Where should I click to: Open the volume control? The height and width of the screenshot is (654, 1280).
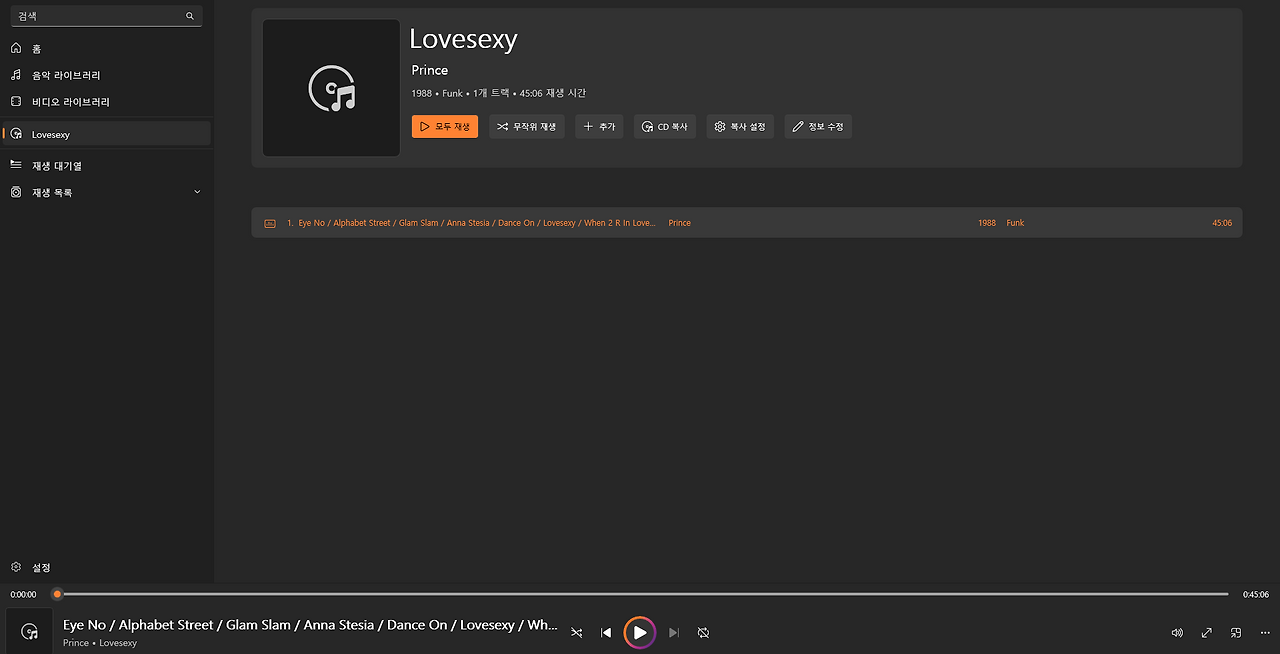[1177, 633]
